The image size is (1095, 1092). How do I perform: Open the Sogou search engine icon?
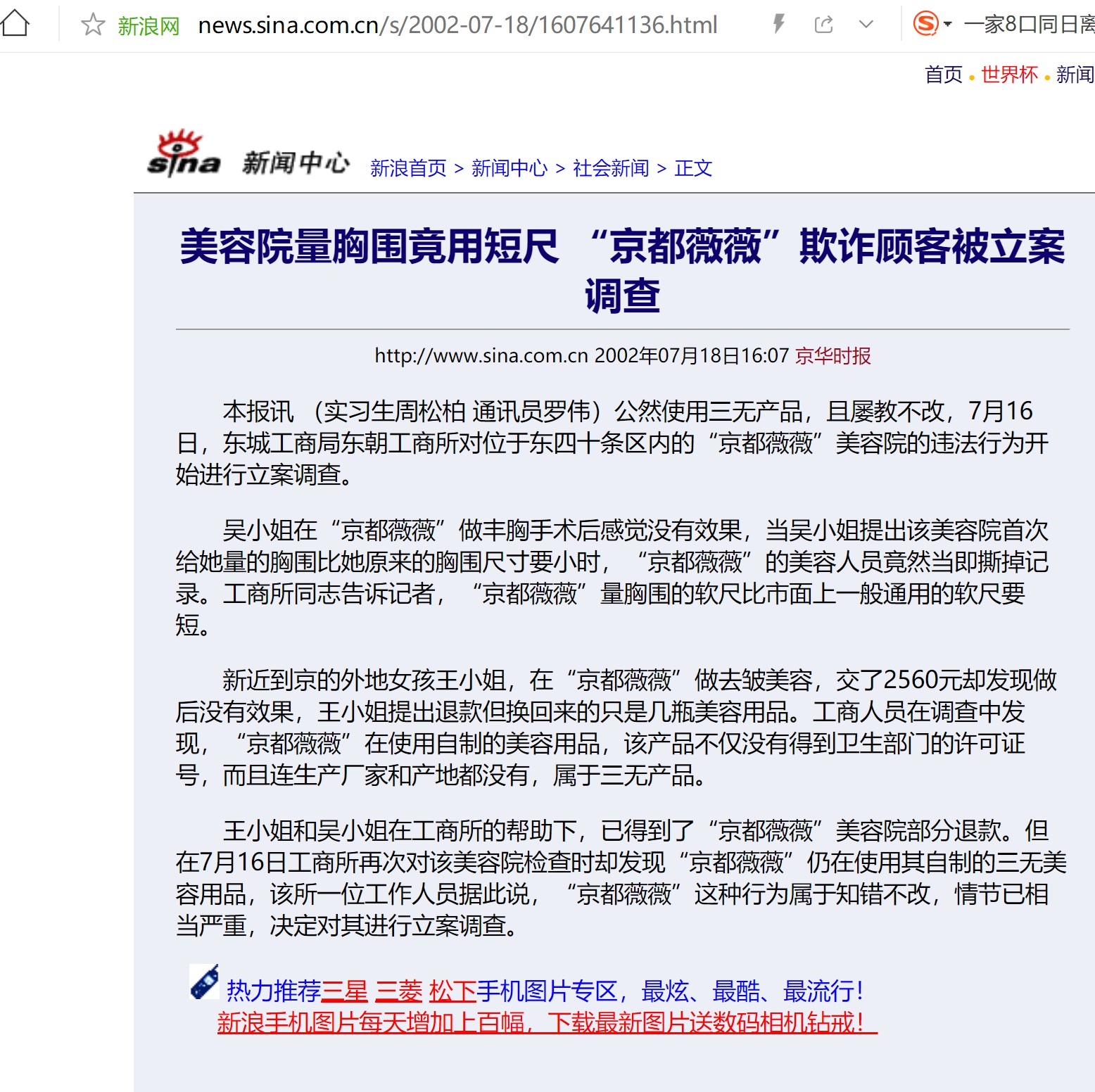925,24
